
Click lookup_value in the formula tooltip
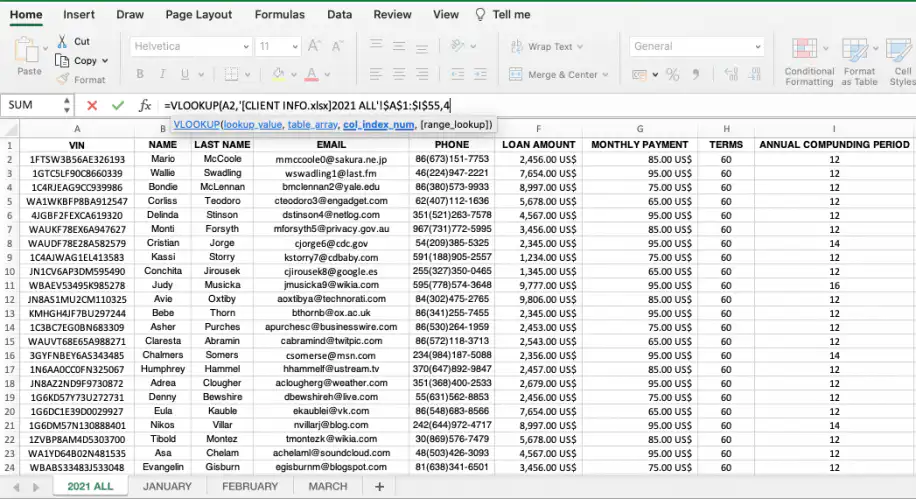pos(253,124)
